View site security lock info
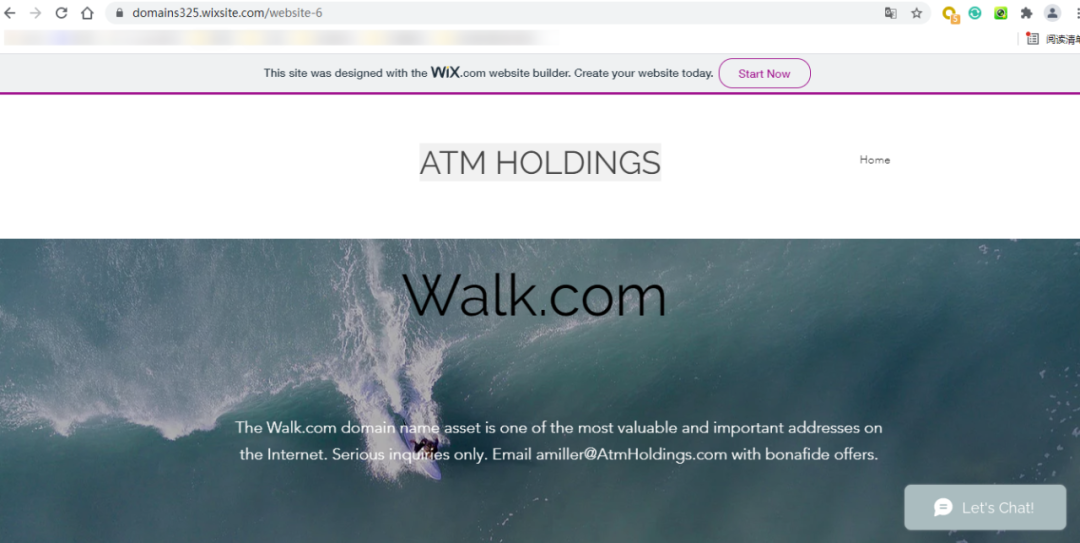1080x543 pixels. [119, 12]
